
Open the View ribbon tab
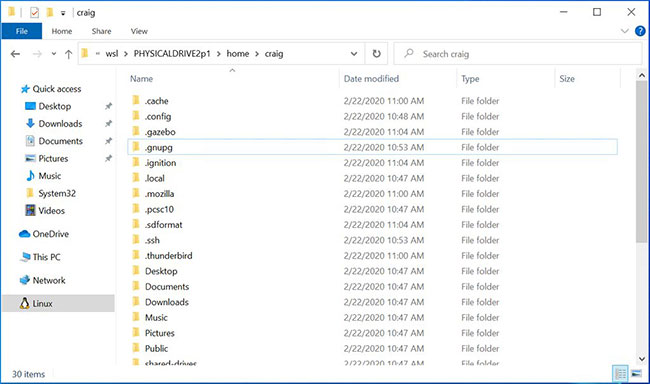click(139, 31)
